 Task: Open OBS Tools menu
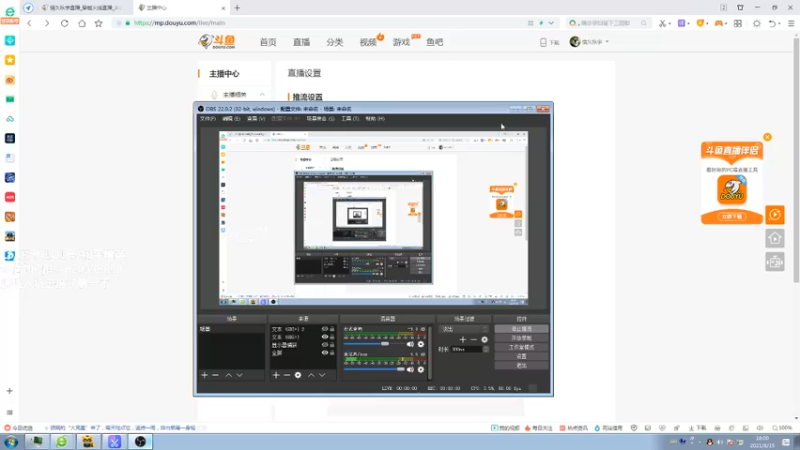350,118
